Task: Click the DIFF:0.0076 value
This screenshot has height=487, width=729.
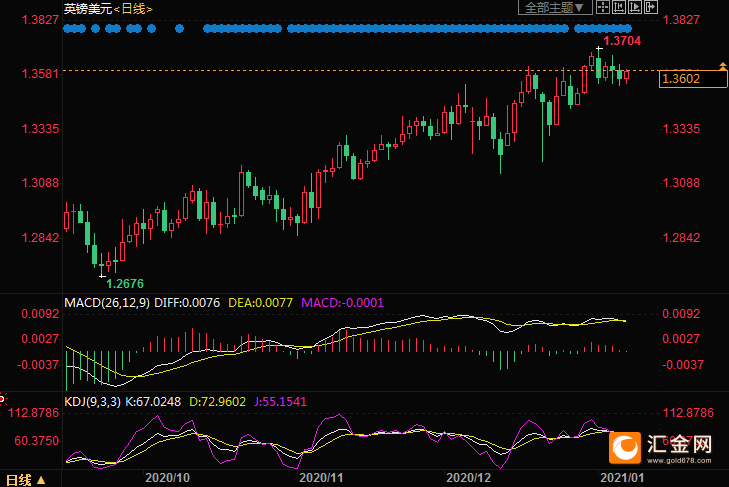Action: point(187,303)
